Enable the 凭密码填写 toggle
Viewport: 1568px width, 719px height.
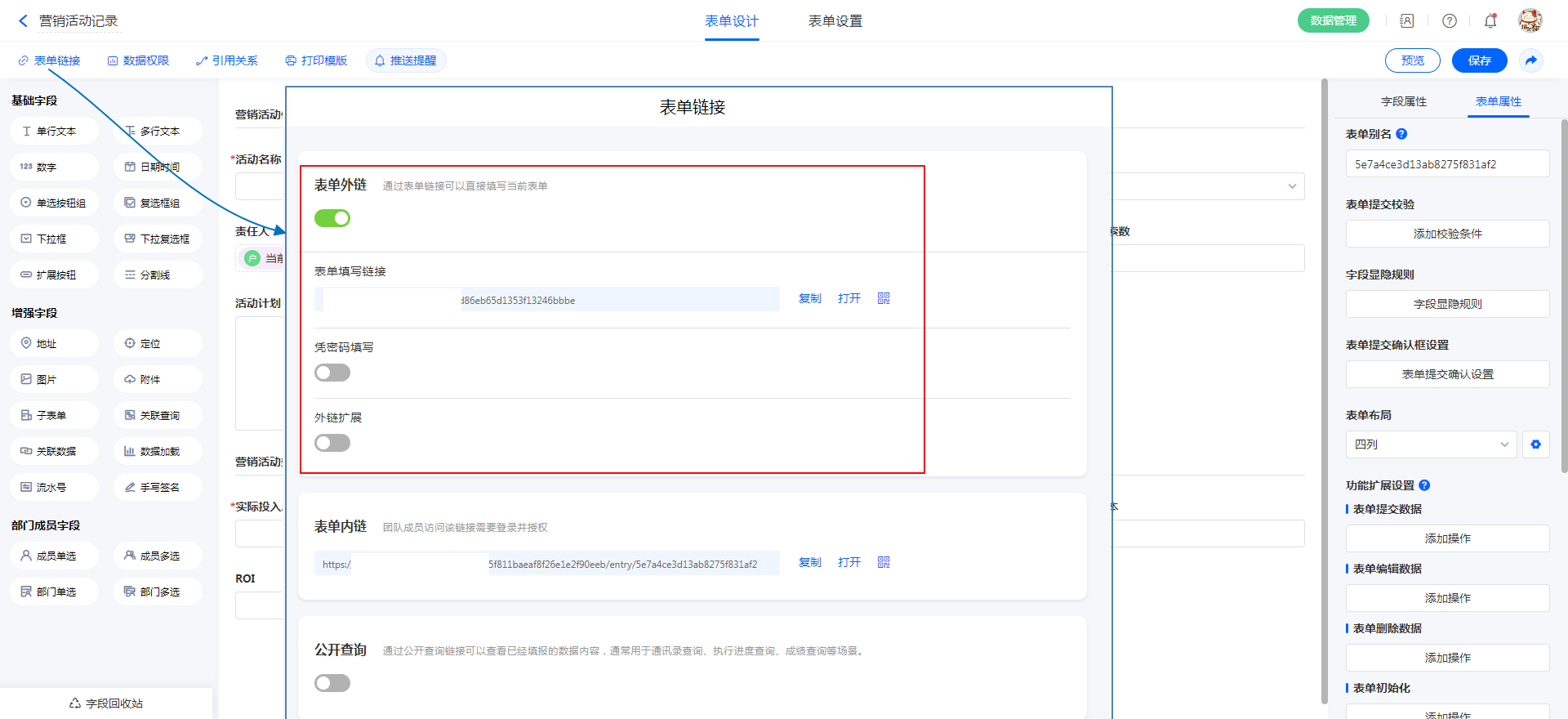point(332,373)
